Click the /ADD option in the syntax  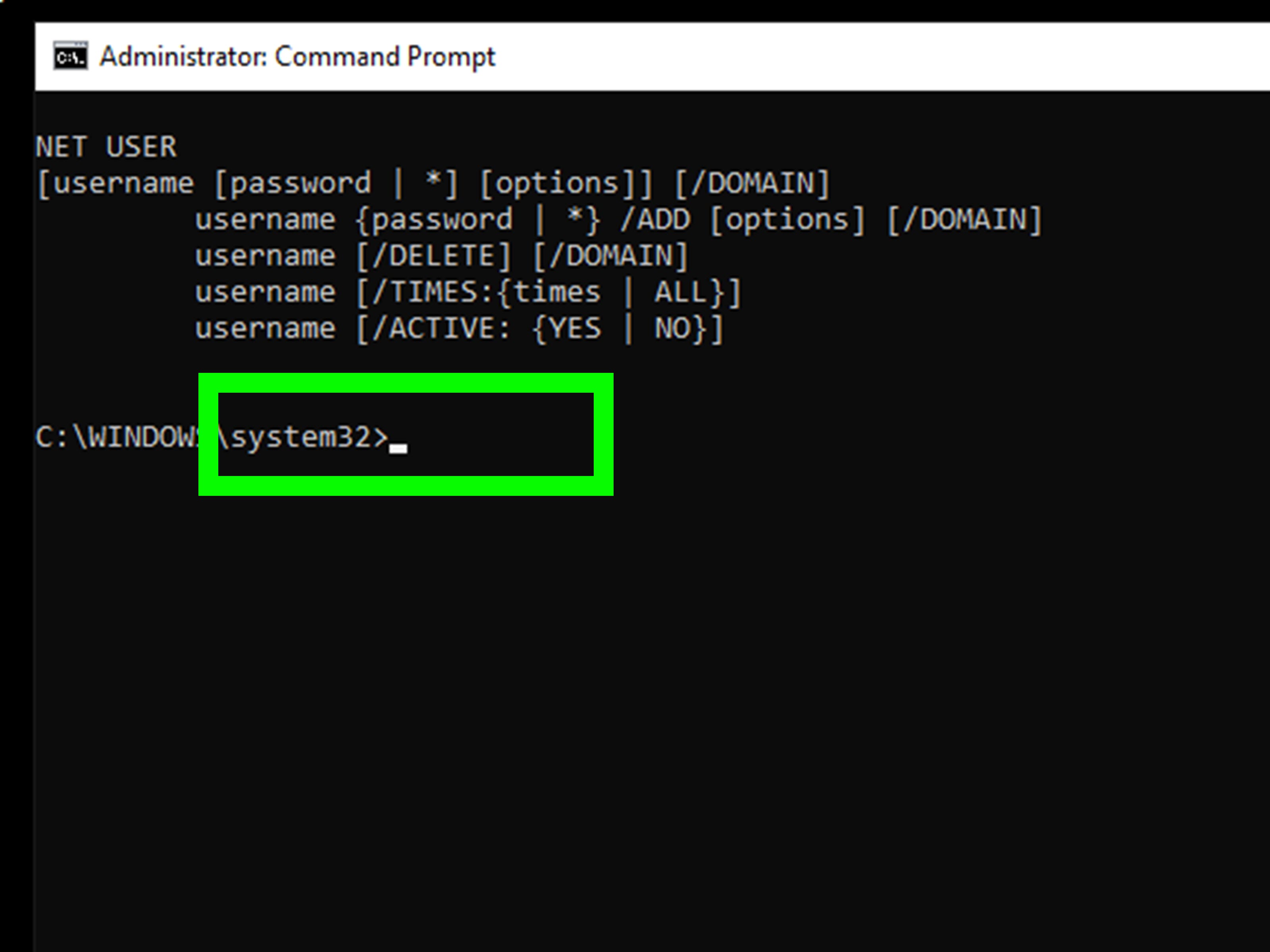pos(655,220)
